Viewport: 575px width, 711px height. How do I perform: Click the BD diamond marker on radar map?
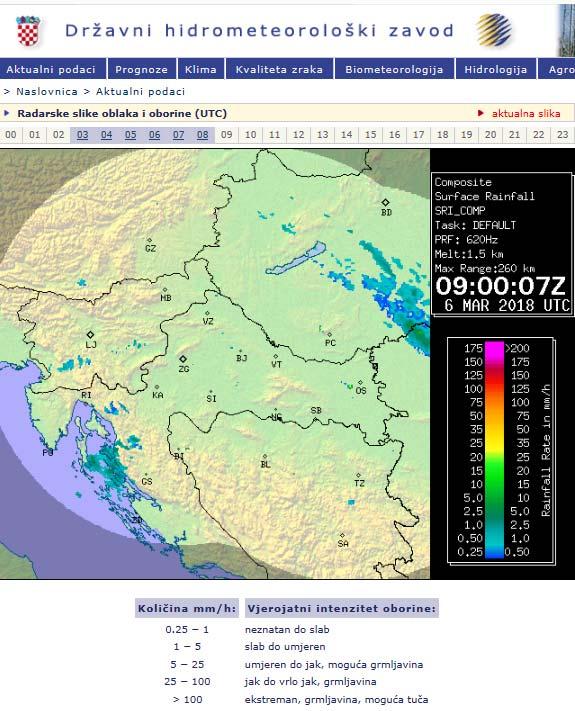click(x=385, y=202)
